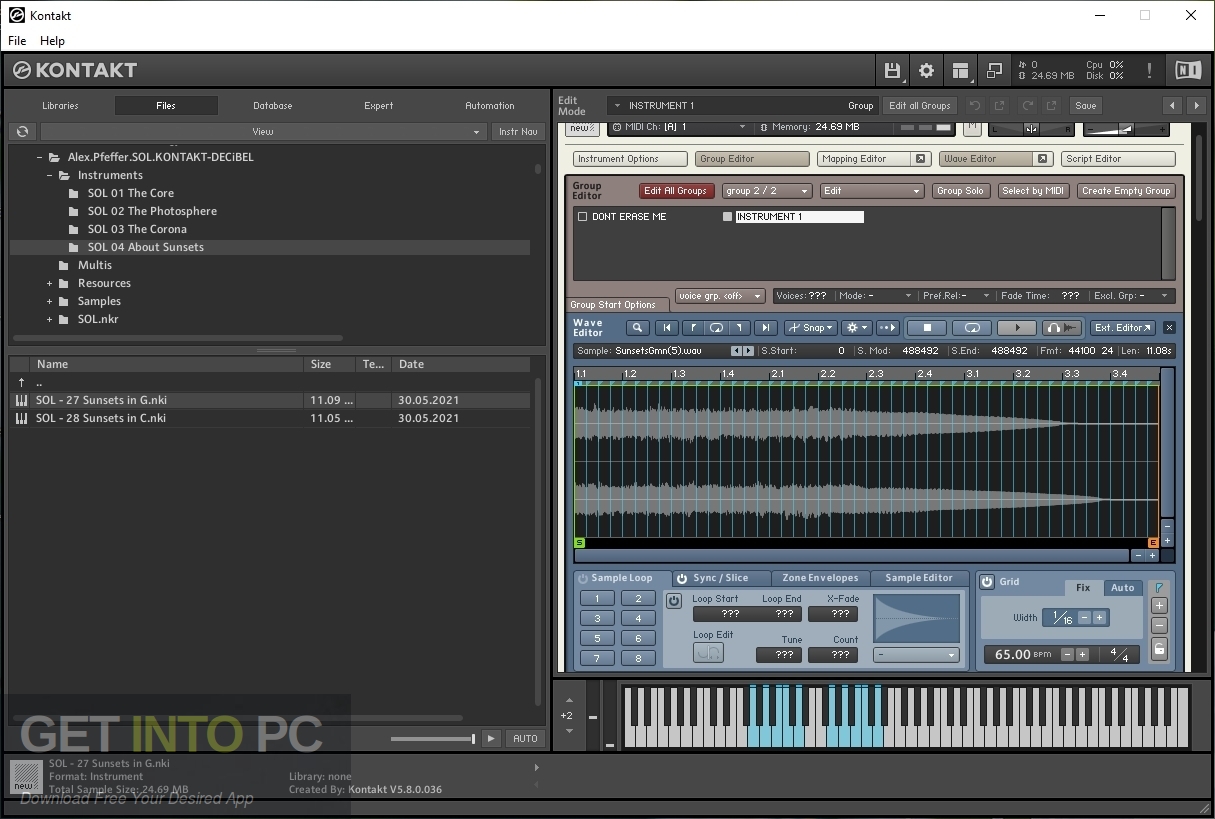Toggle the Sample Loop power button
The width and height of the screenshot is (1215, 819).
click(x=582, y=578)
